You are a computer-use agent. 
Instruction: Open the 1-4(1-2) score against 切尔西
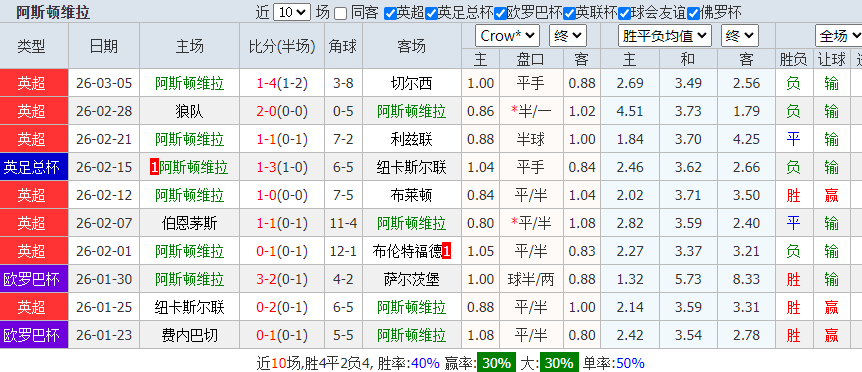tap(282, 84)
